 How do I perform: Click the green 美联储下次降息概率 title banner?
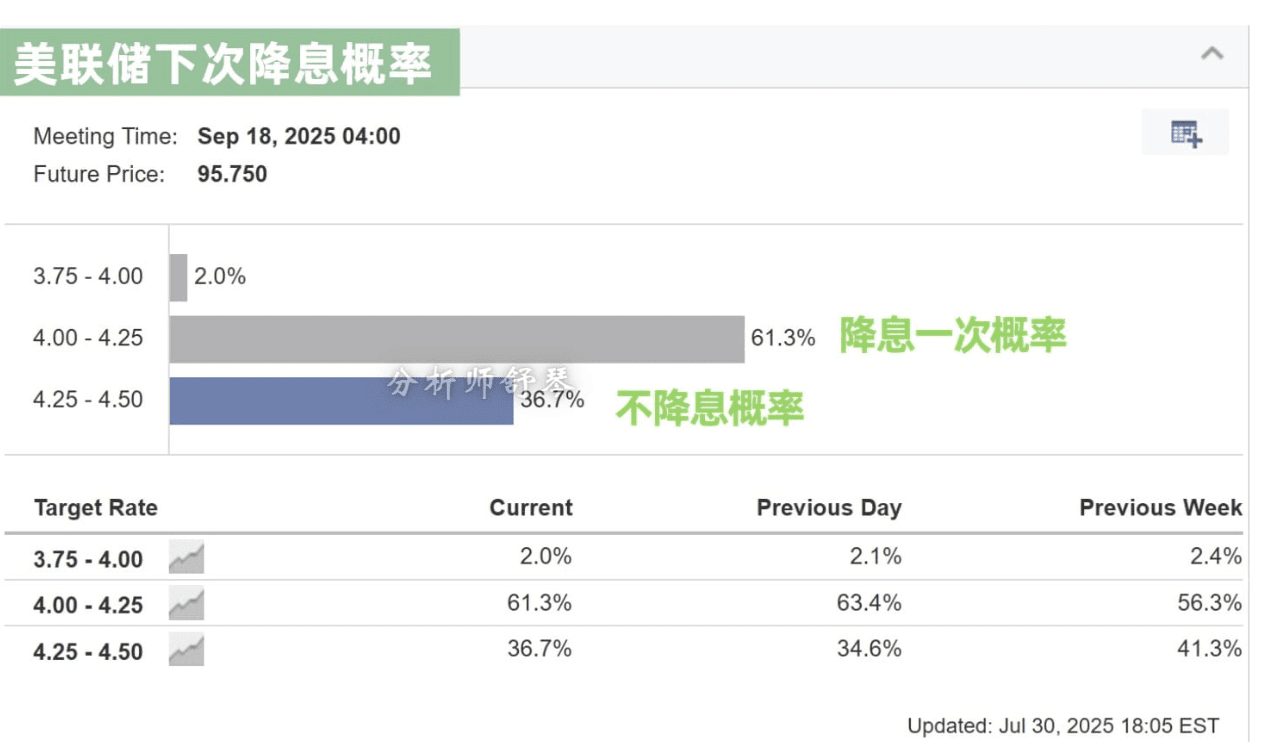[x=230, y=63]
